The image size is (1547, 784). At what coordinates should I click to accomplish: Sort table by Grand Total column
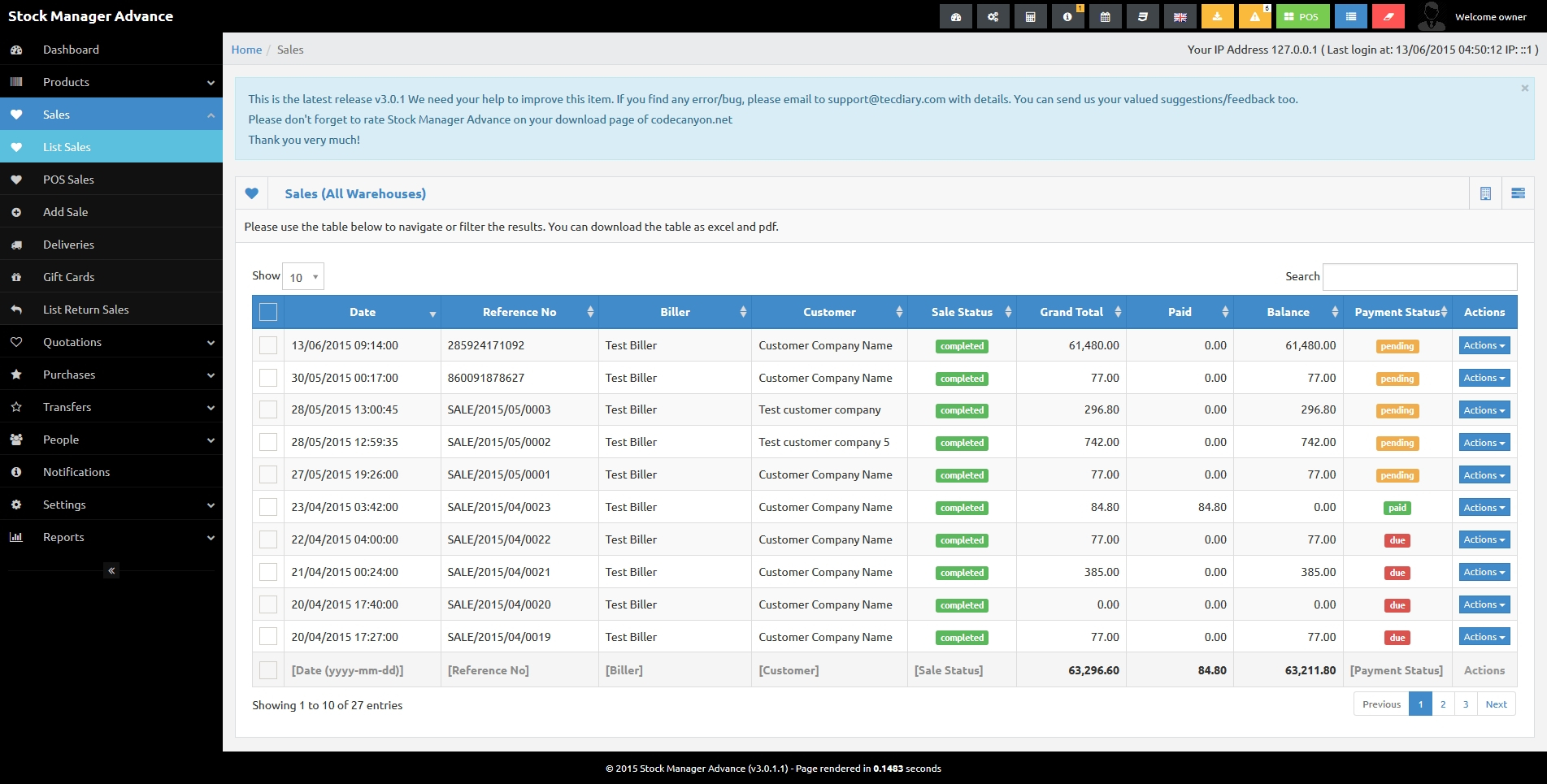pos(1071,312)
